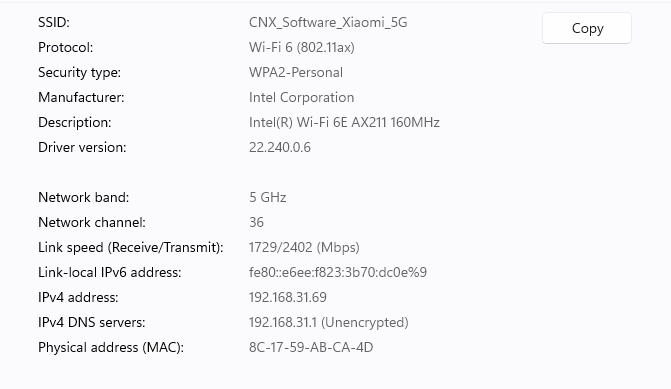
Task: Click the Driver version label
Action: 82,147
